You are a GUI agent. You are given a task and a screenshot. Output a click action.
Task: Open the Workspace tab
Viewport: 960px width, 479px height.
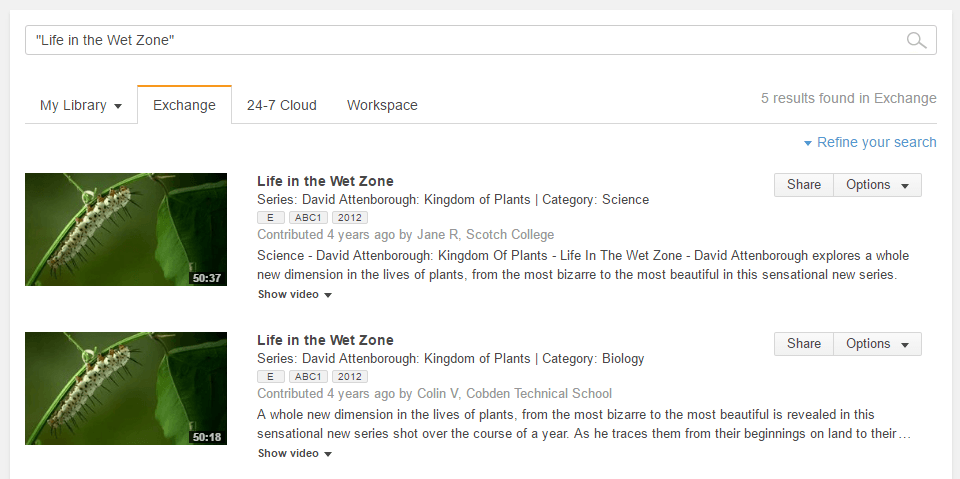(x=382, y=105)
